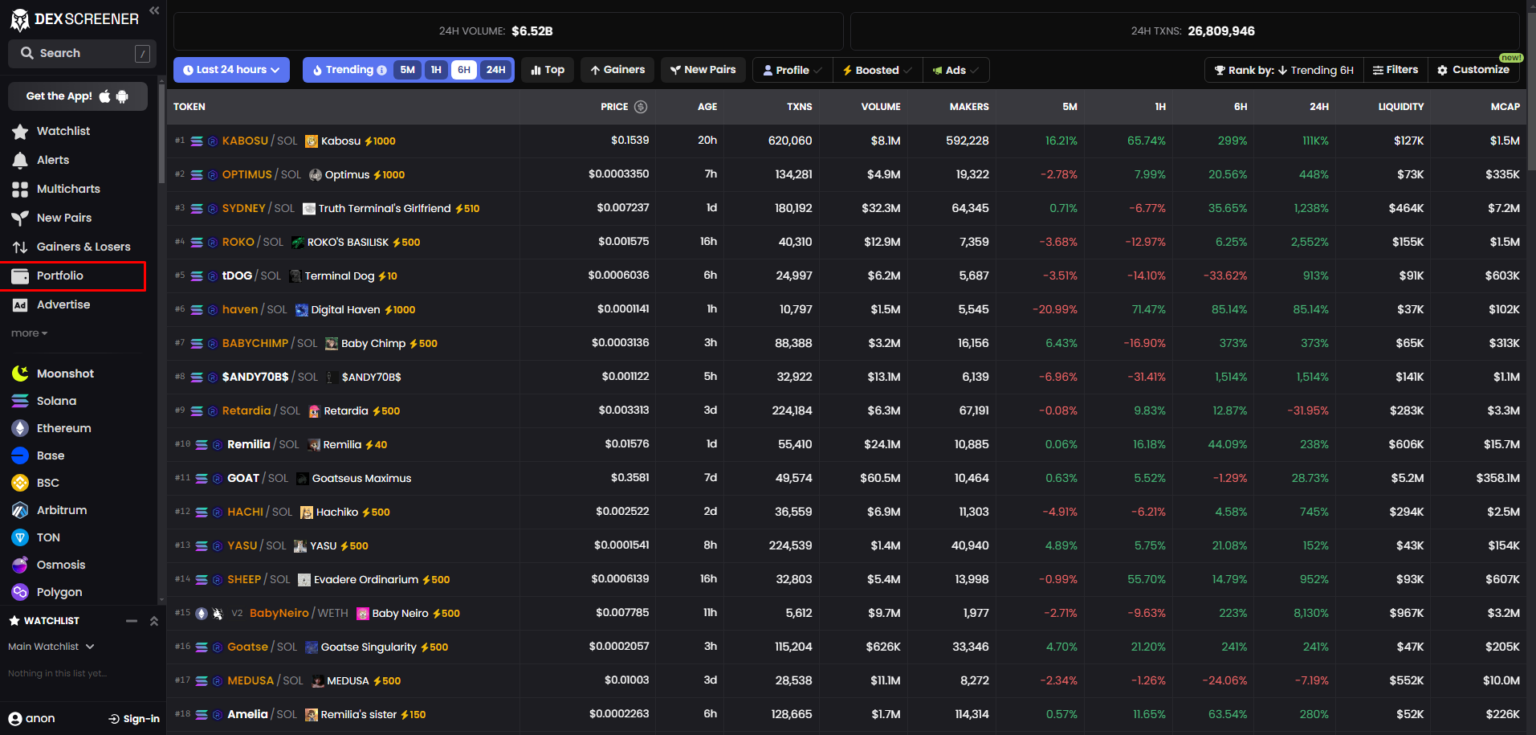Viewport: 1536px width, 735px height.
Task: Click the info icon next to Trending
Action: 382,70
